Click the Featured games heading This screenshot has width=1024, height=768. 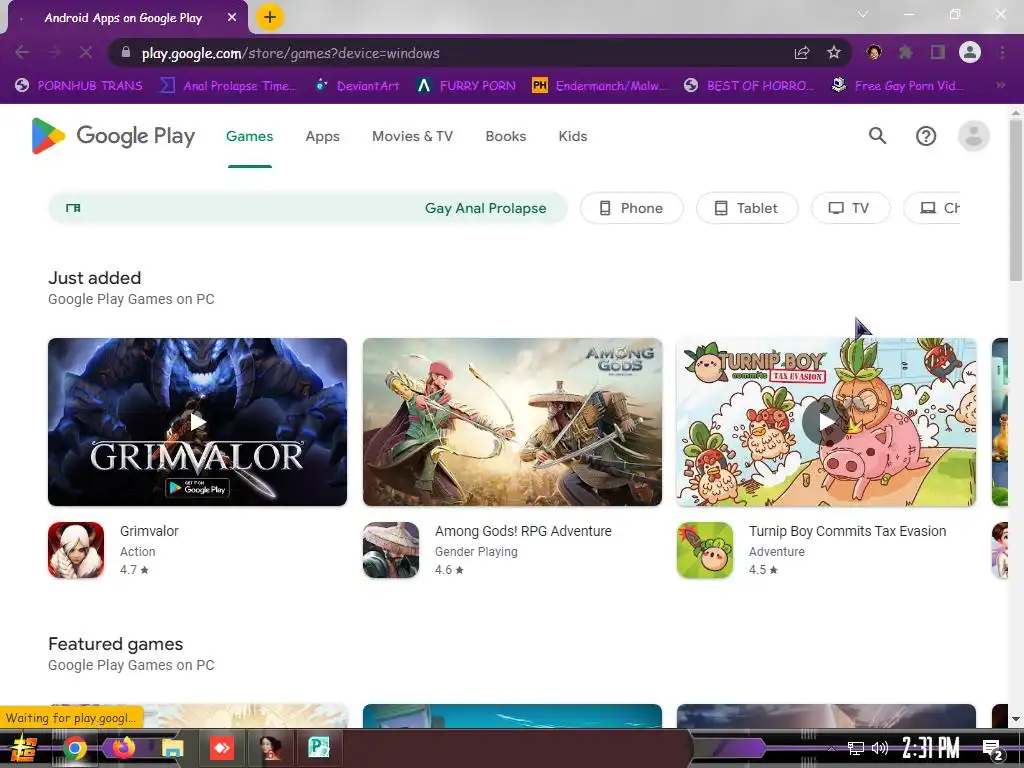point(116,644)
